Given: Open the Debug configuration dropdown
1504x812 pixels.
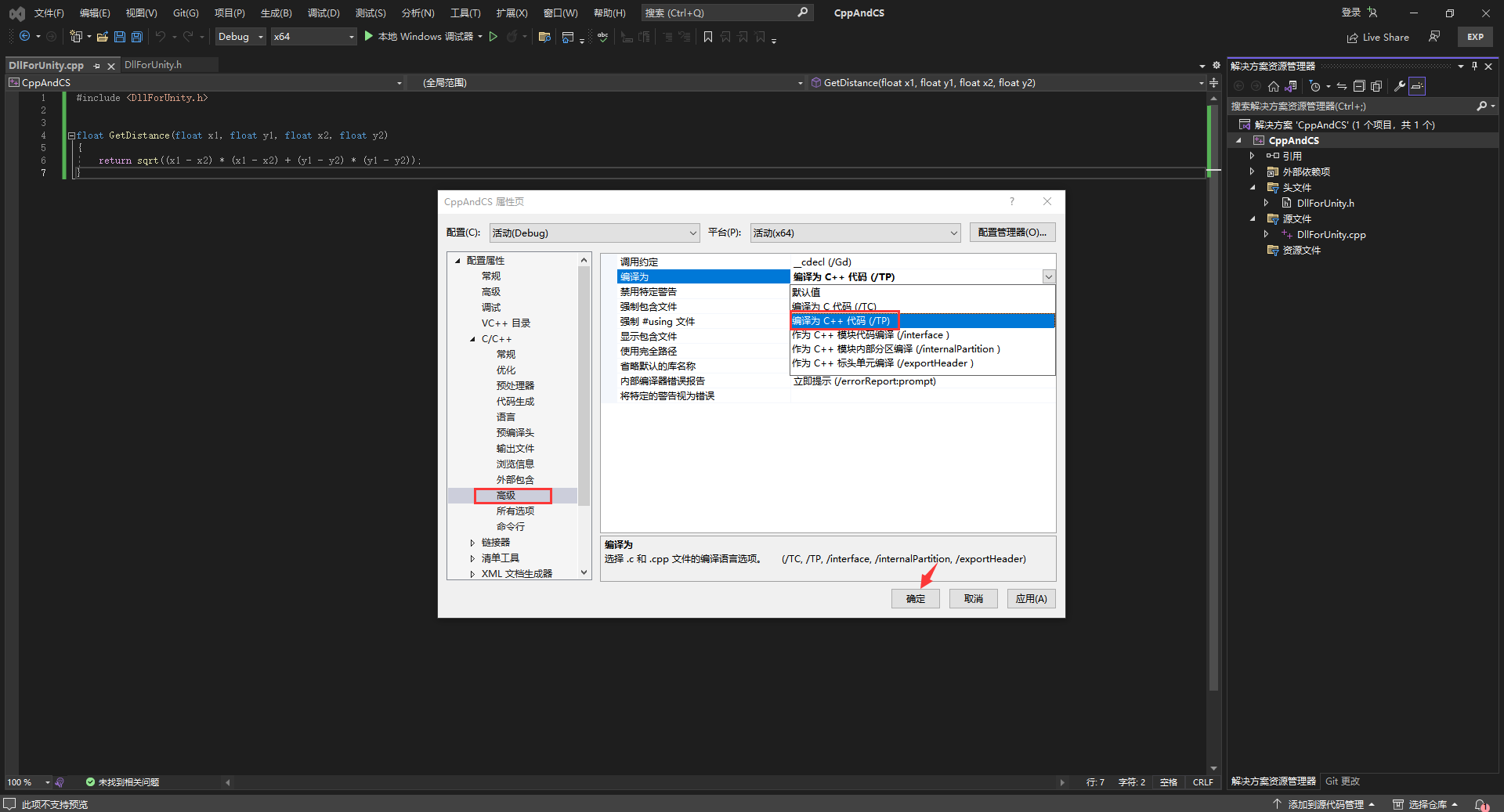Looking at the screenshot, I should [261, 36].
